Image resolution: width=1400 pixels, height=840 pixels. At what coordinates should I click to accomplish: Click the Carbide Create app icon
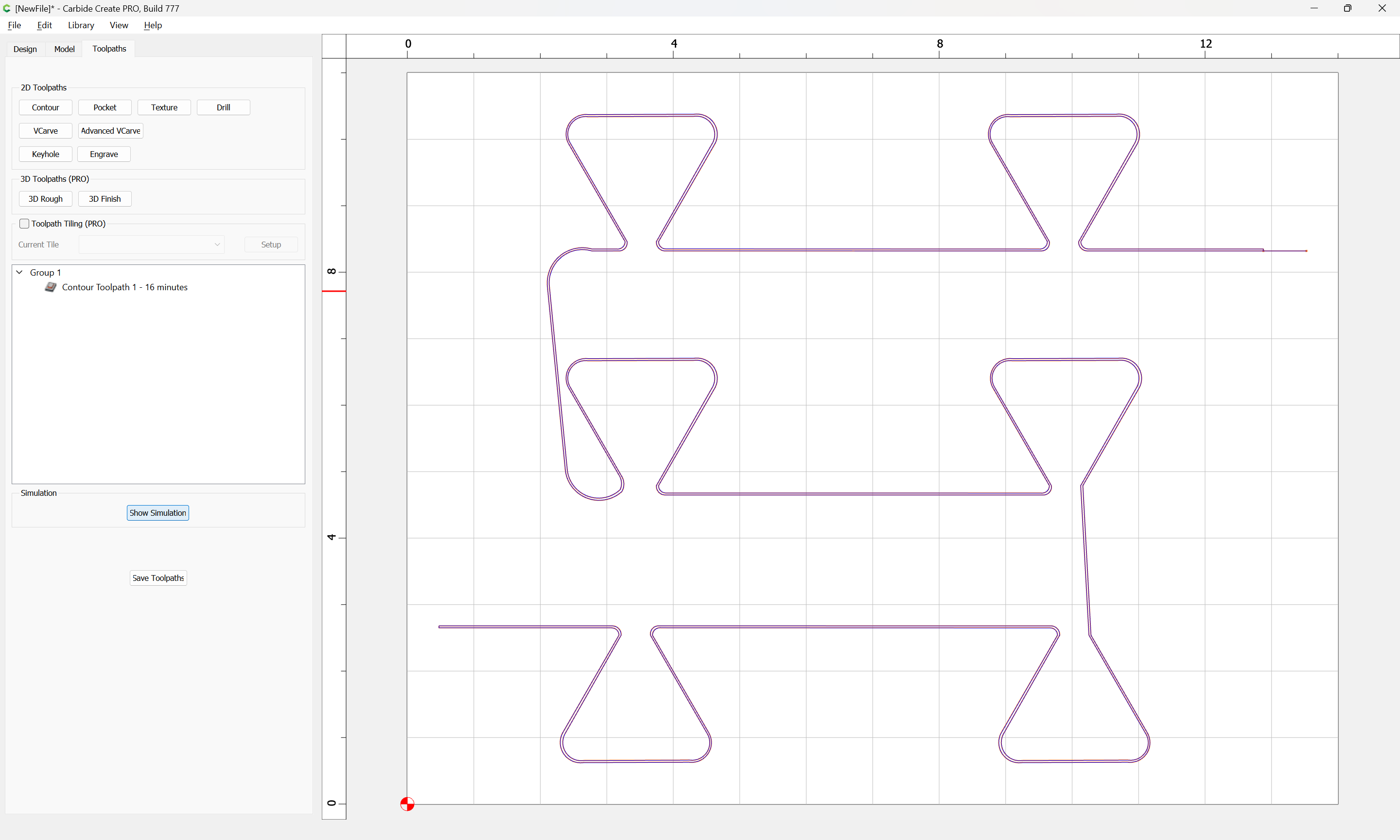pyautogui.click(x=7, y=8)
